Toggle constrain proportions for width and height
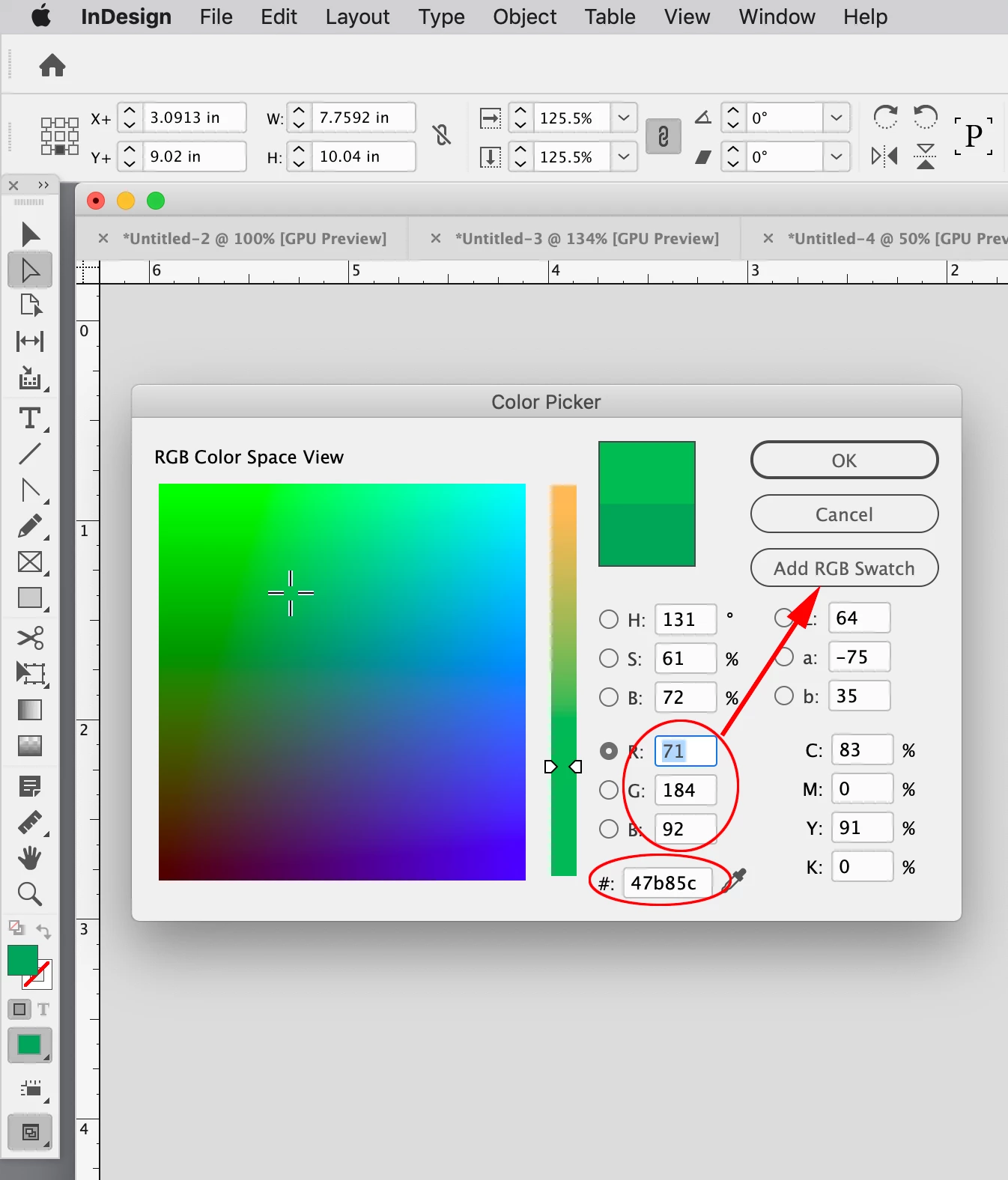 (442, 136)
